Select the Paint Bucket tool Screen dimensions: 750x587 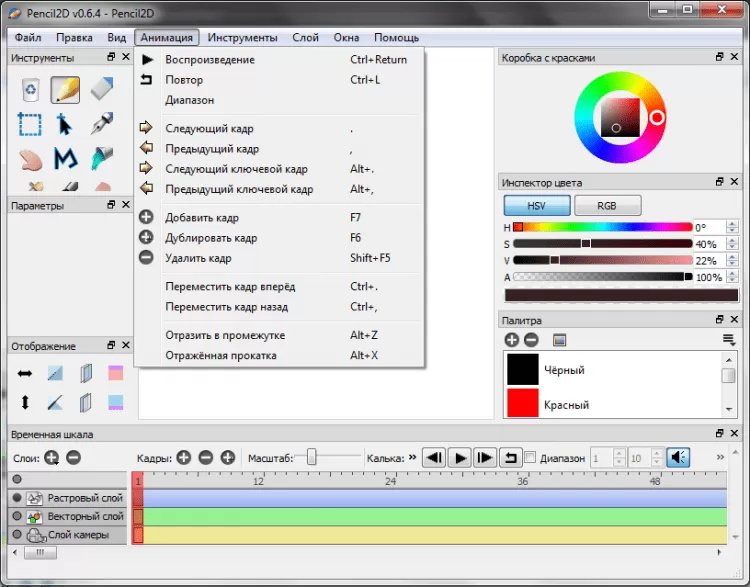[x=102, y=158]
